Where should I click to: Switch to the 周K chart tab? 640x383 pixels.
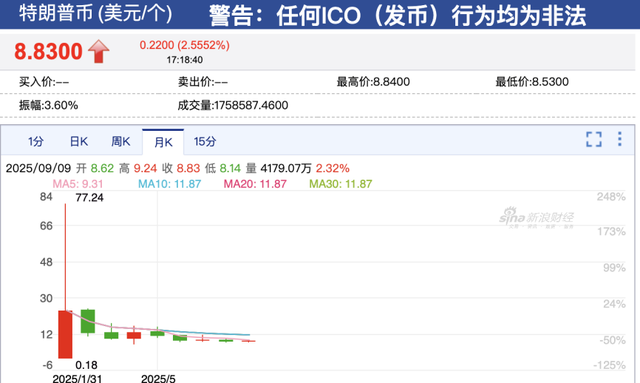click(x=120, y=142)
